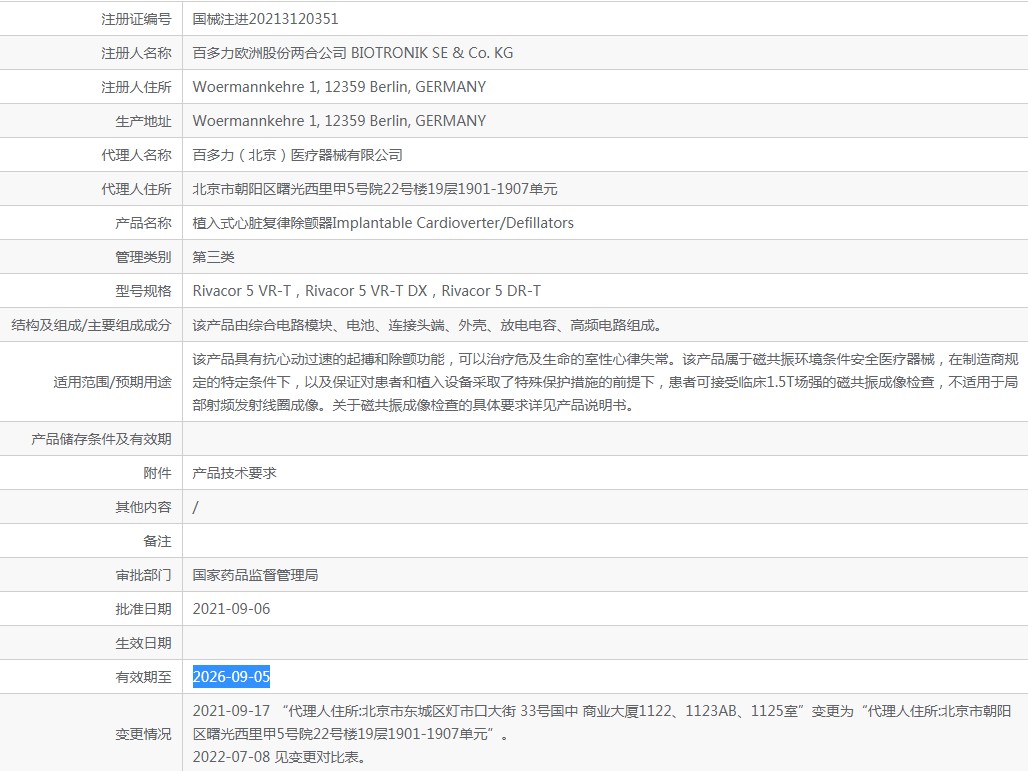Click the address in the 注册人住所 row

click(x=340, y=87)
